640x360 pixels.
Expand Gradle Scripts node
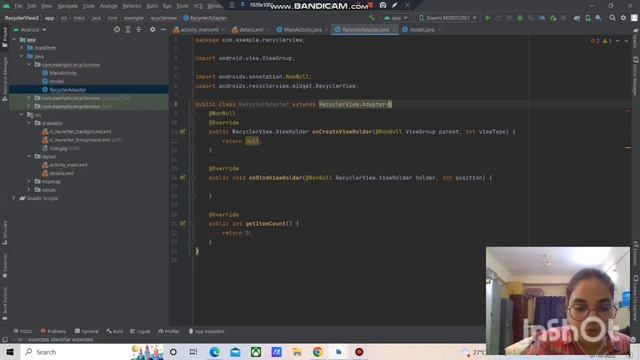(x=14, y=198)
